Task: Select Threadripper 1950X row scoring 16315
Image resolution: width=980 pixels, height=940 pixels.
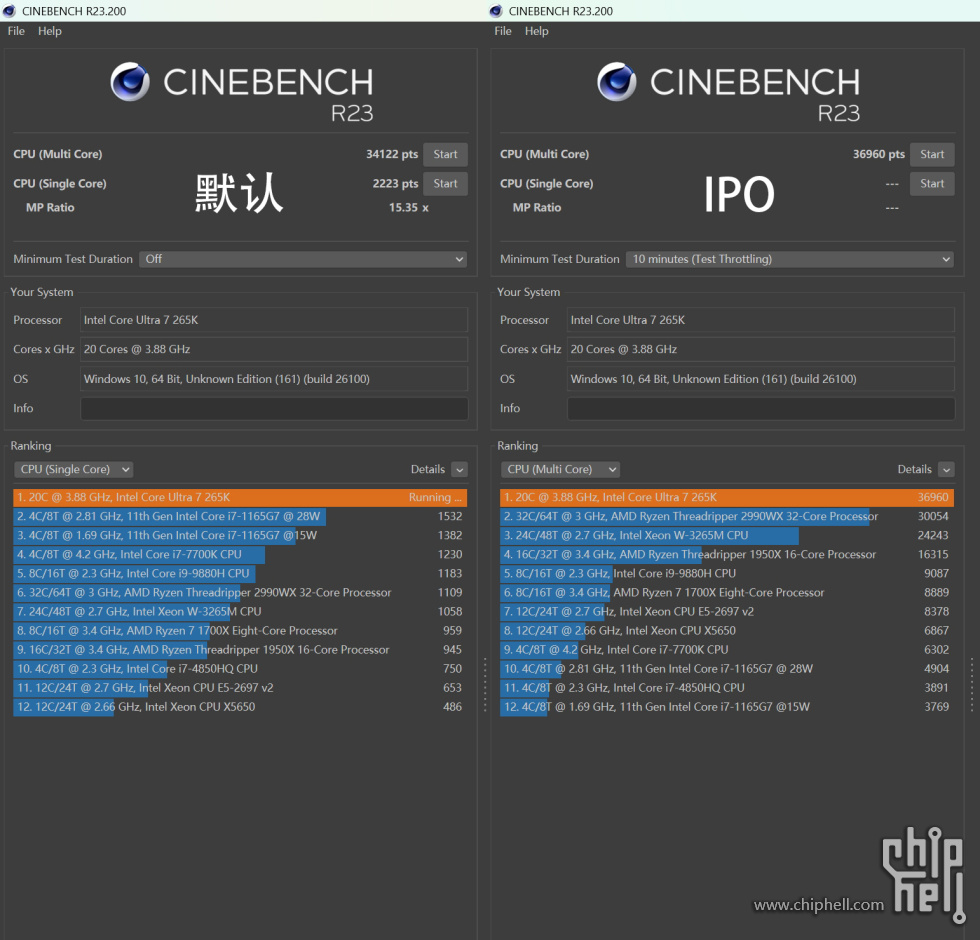Action: click(727, 554)
